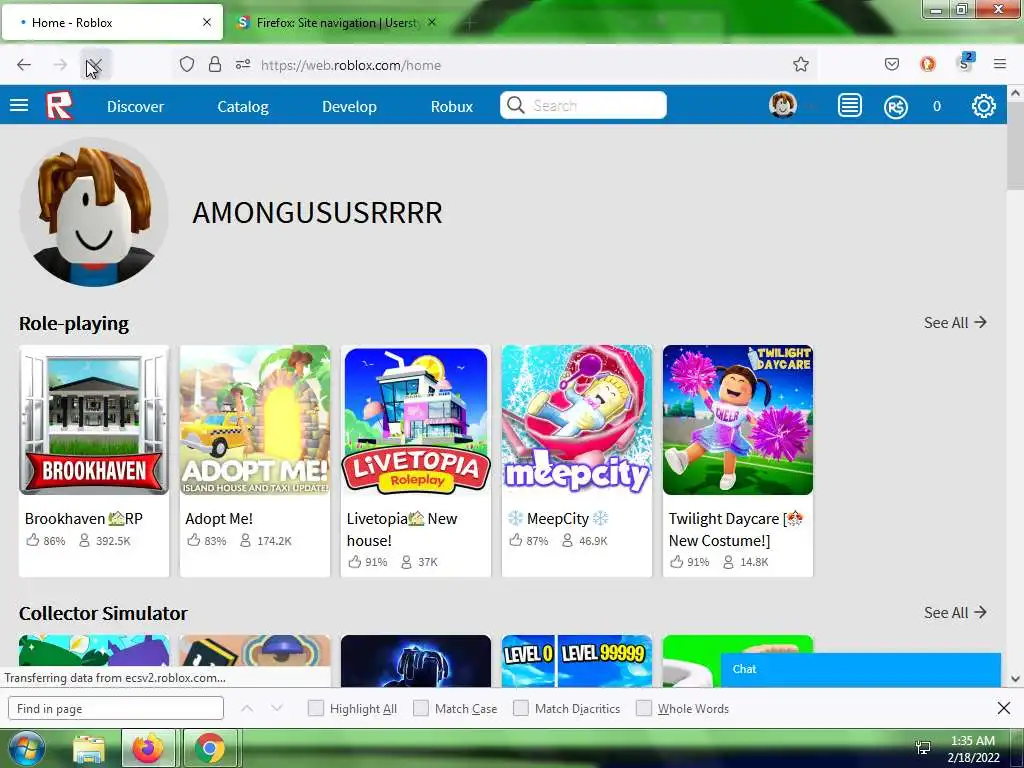Viewport: 1024px width, 768px height.
Task: Open the Roblox notifications feed icon
Action: tap(850, 106)
